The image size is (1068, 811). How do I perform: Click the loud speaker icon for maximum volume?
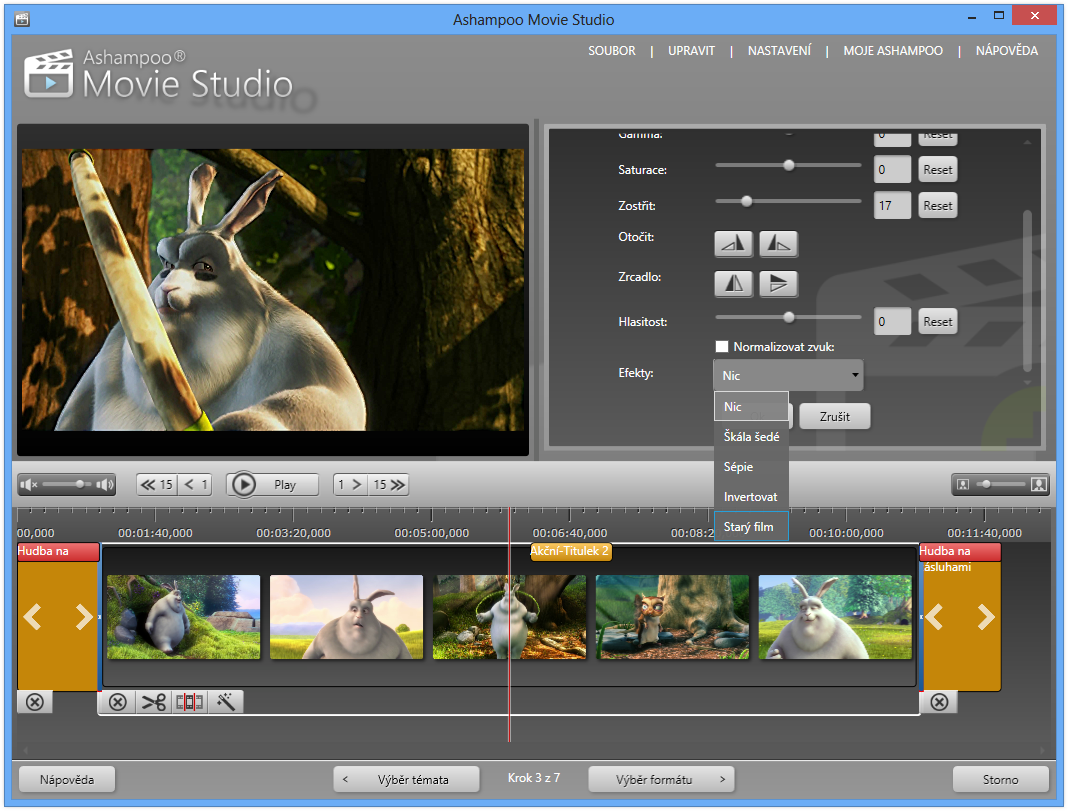pos(104,485)
